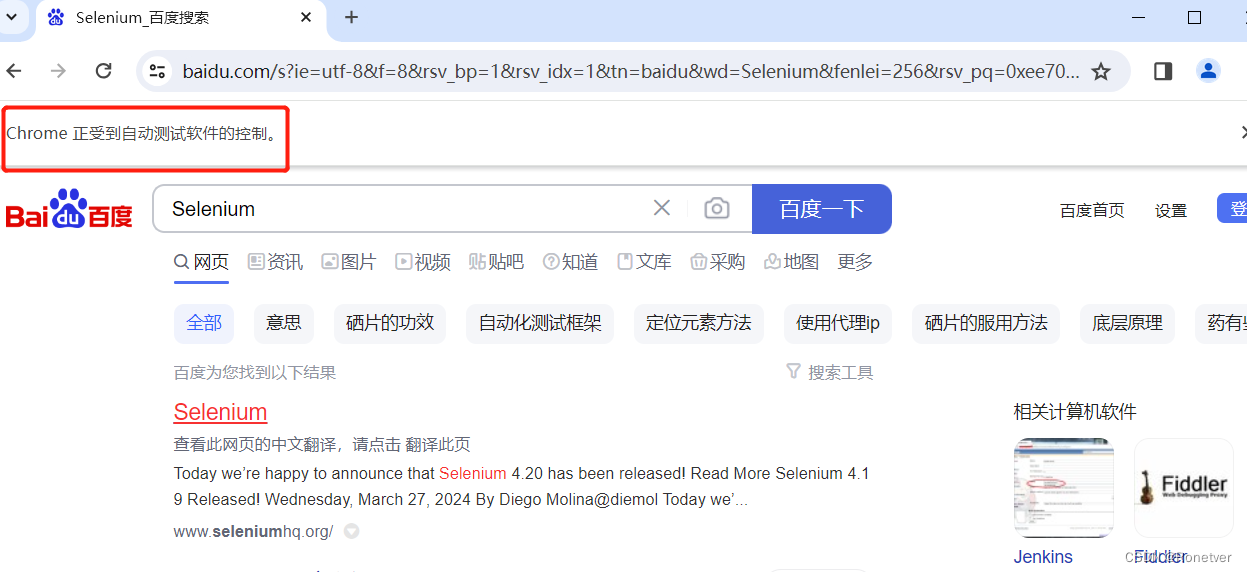Switch to the 文库 tab
The width and height of the screenshot is (1247, 572).
tap(644, 262)
